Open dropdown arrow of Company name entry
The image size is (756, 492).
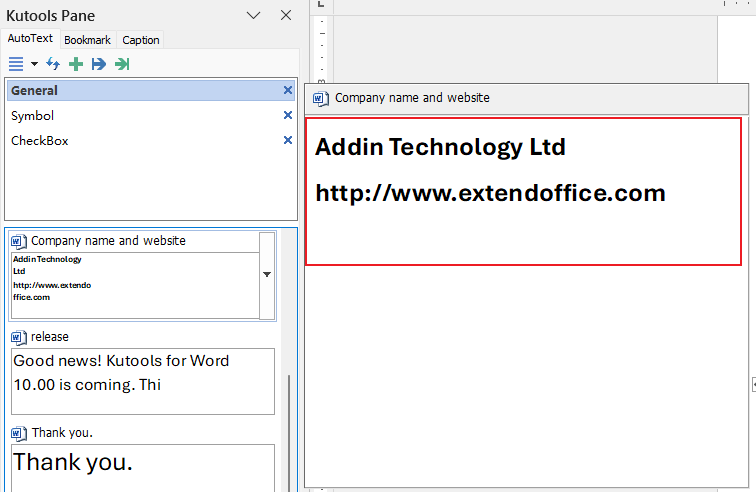click(x=267, y=274)
